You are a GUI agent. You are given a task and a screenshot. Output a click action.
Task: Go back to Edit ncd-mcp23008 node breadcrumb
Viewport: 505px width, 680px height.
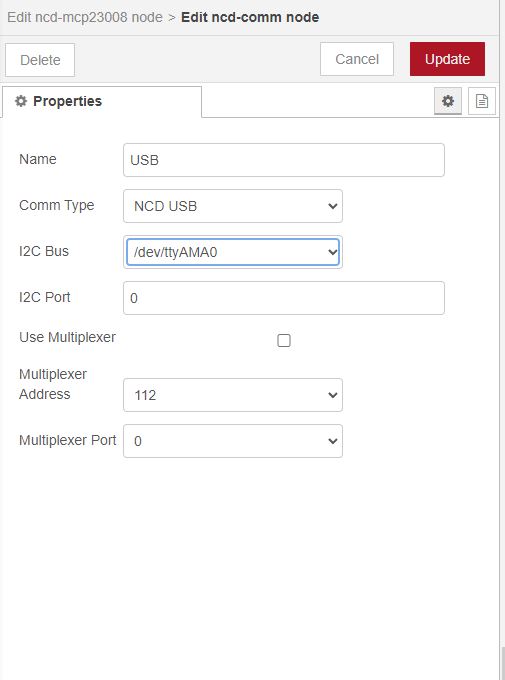tap(85, 17)
